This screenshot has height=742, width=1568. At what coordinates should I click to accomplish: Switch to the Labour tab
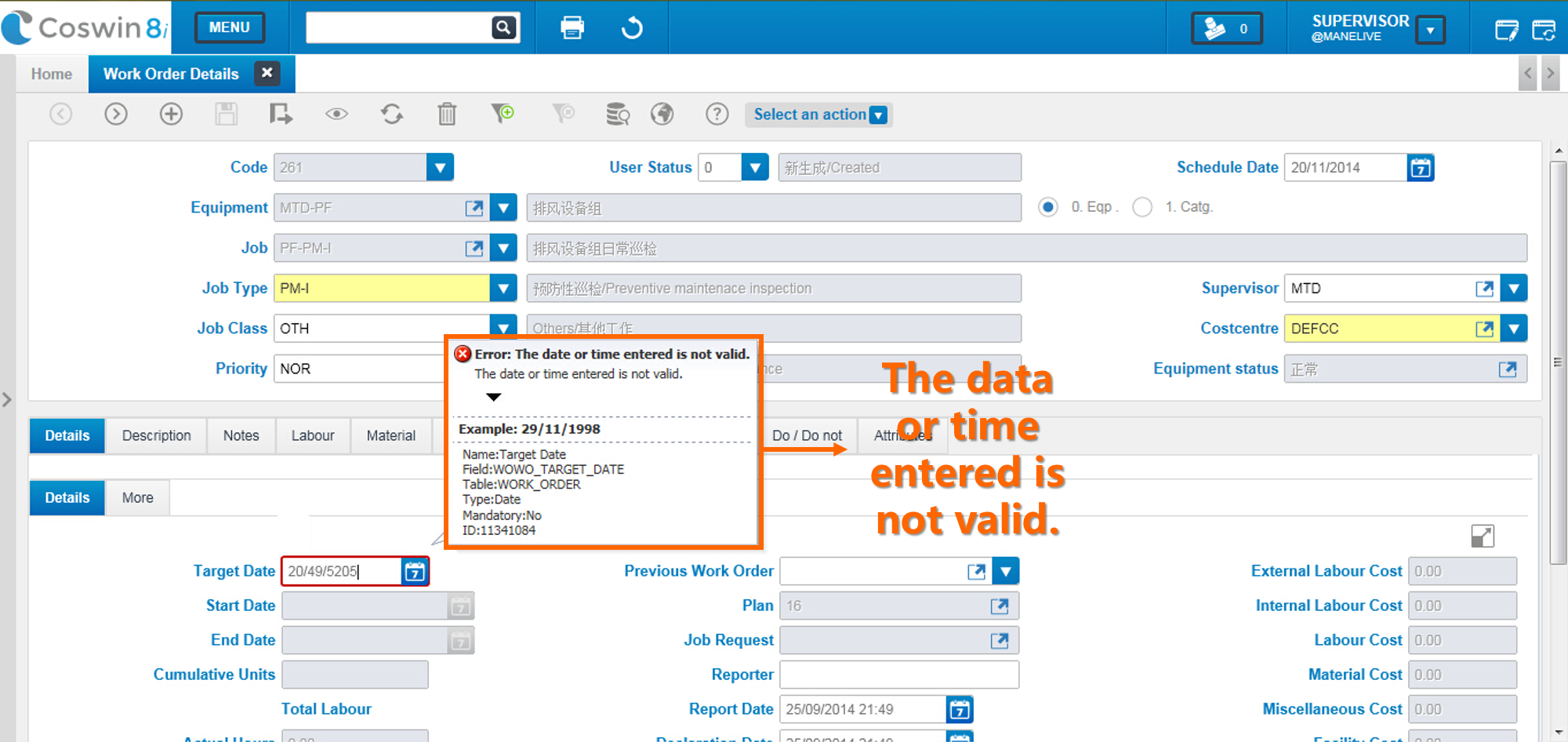tap(312, 436)
